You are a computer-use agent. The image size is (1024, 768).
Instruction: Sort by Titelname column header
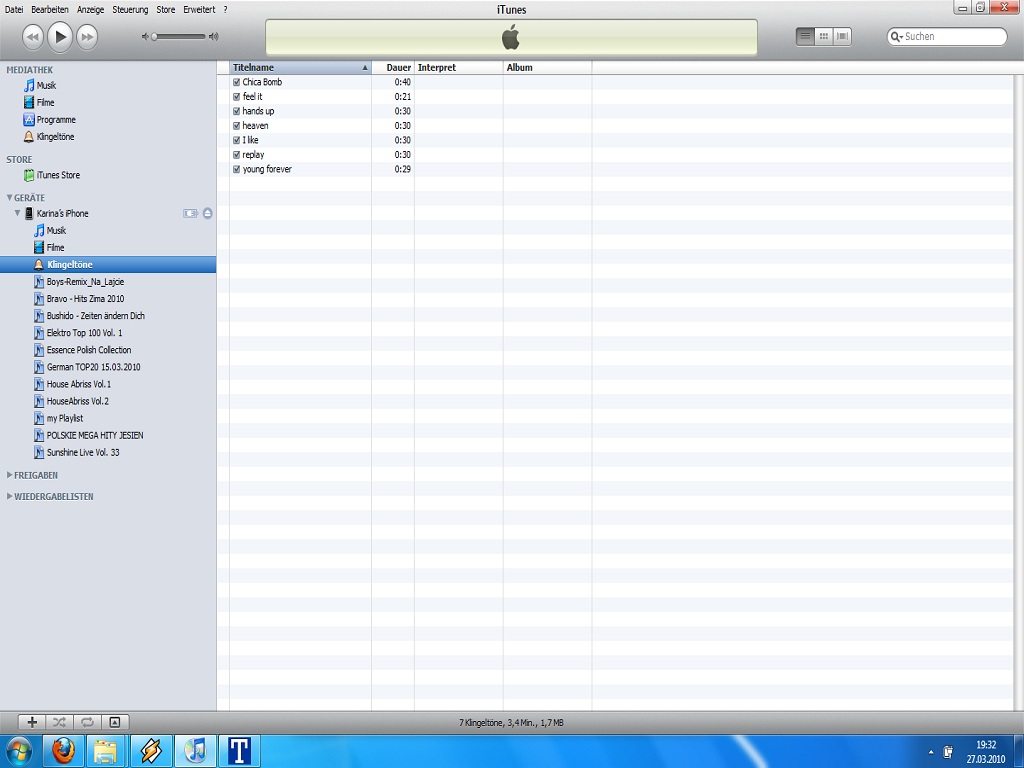pos(300,67)
